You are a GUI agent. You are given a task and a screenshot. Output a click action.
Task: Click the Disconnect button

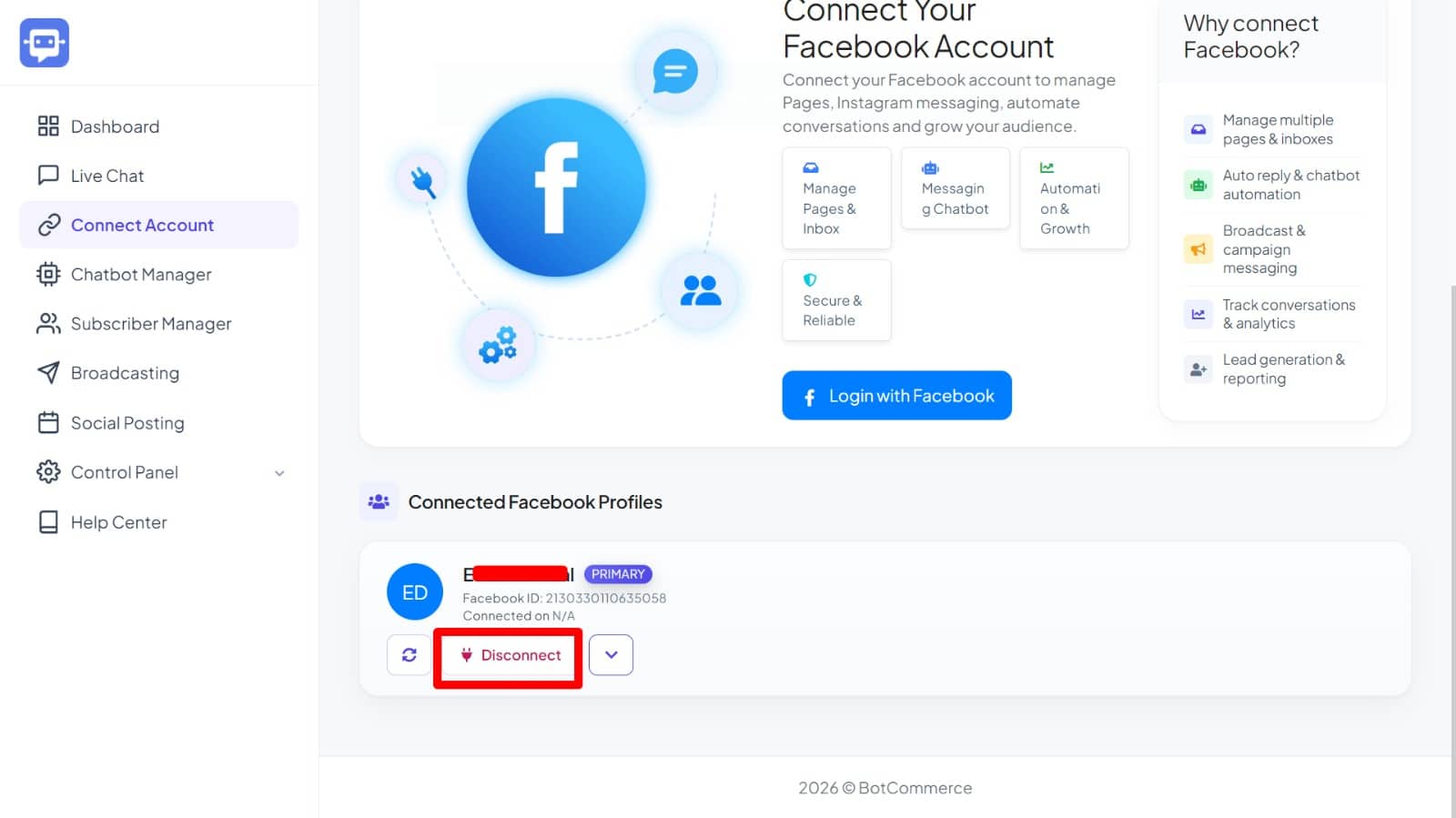coord(509,655)
